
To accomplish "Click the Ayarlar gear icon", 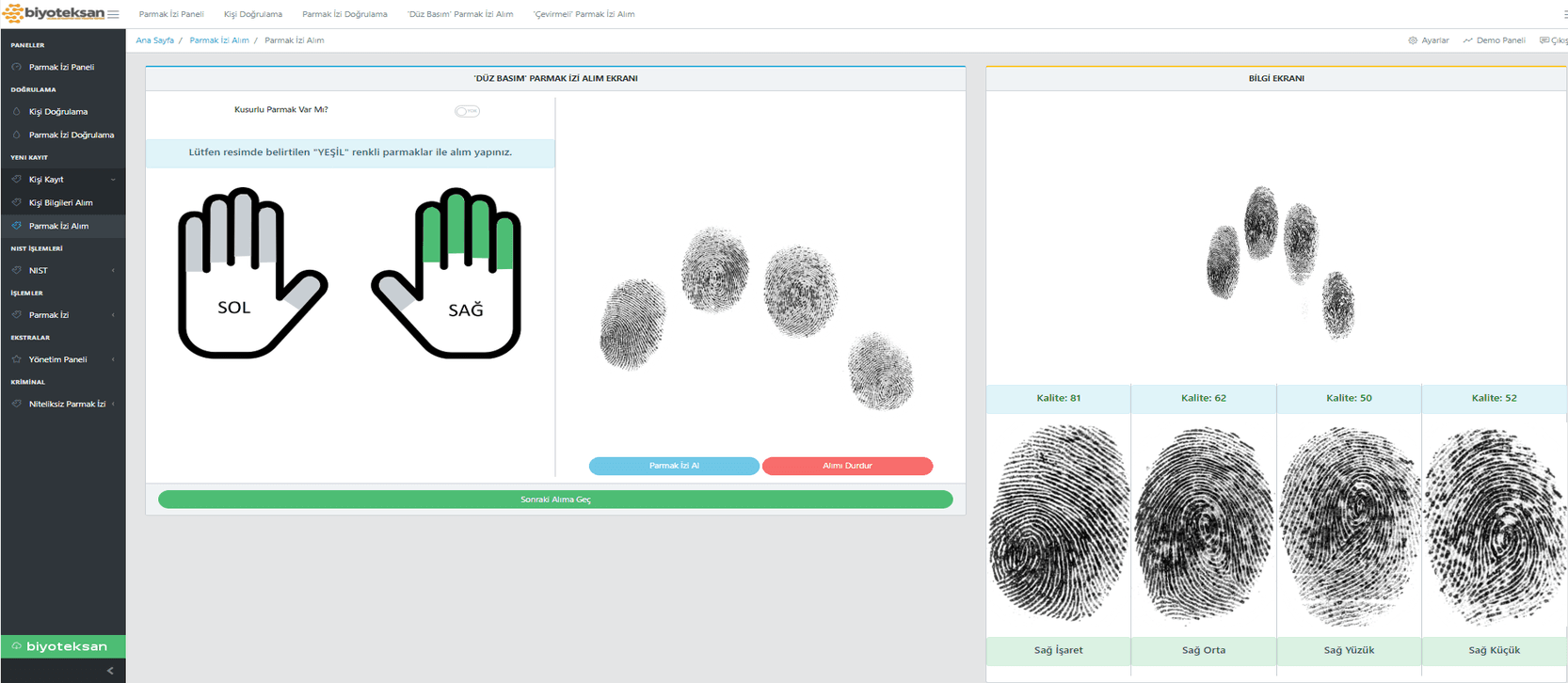I will click(1413, 40).
